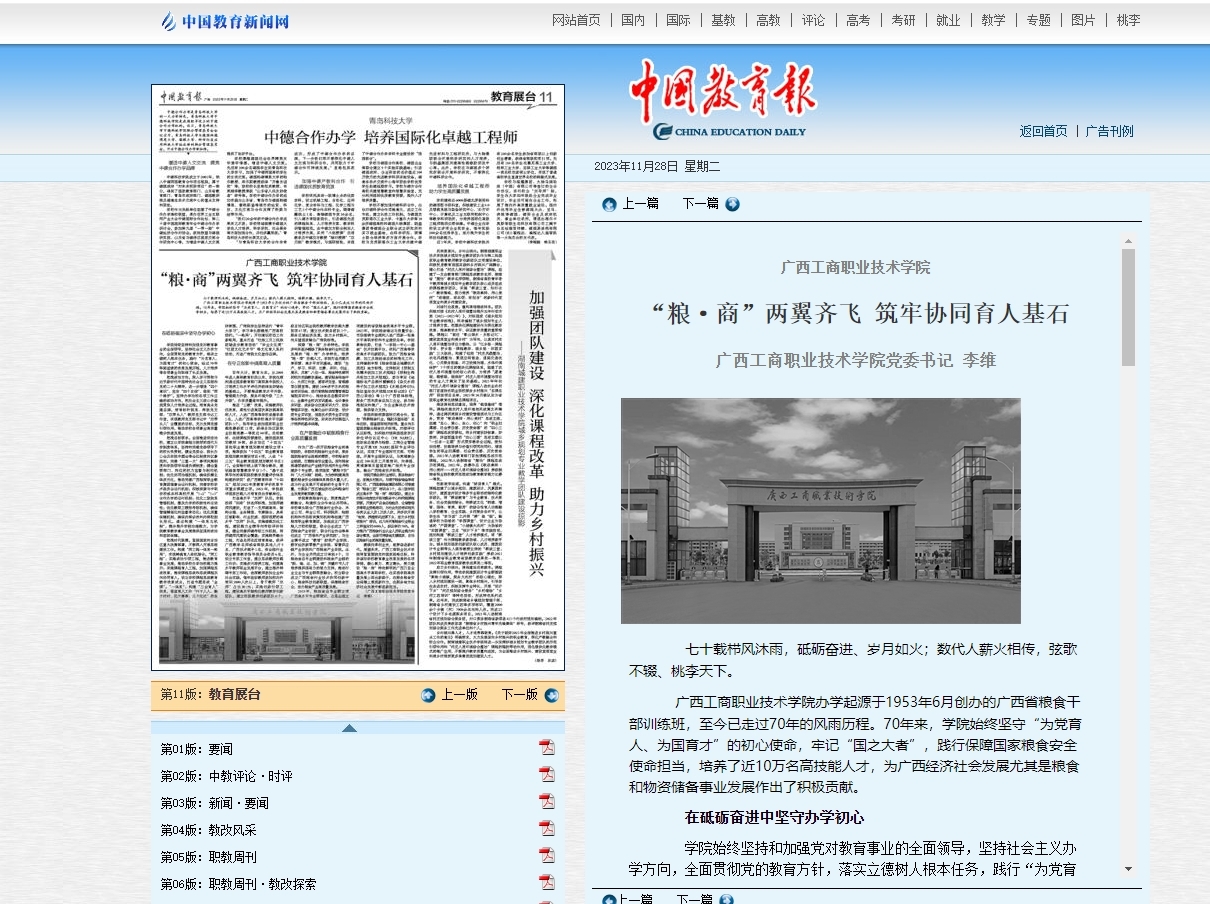Collapse the page list using the up triangle
Viewport: 1210px width, 904px height.
tap(349, 728)
